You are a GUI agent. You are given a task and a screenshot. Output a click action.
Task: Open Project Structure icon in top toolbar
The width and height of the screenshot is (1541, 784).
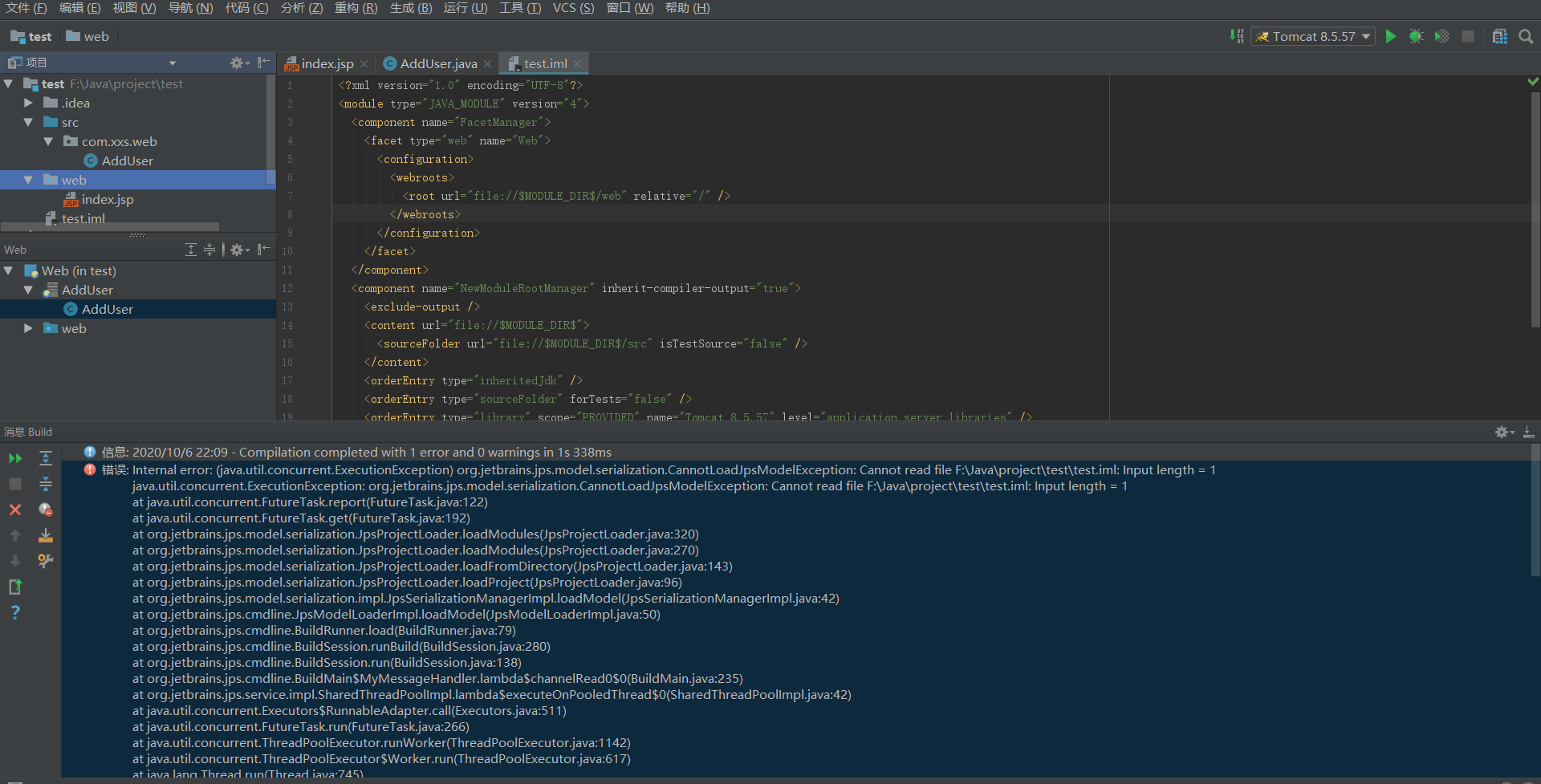(1500, 36)
